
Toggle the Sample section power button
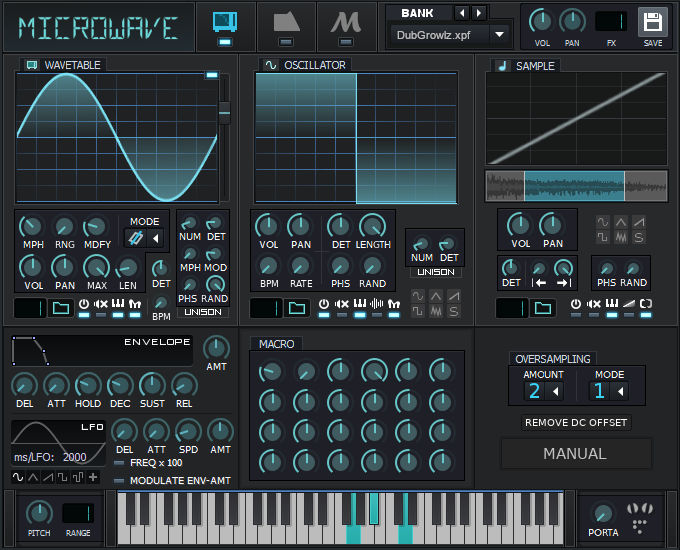coord(576,304)
